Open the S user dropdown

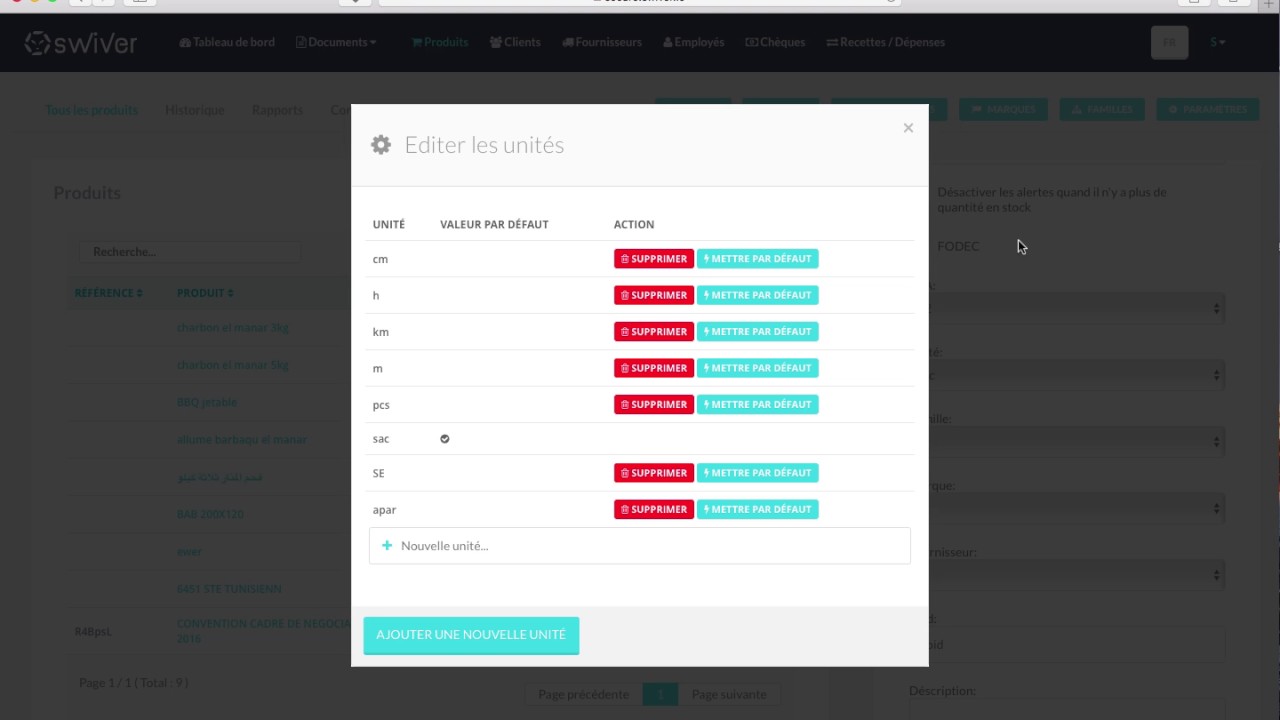[x=1218, y=42]
